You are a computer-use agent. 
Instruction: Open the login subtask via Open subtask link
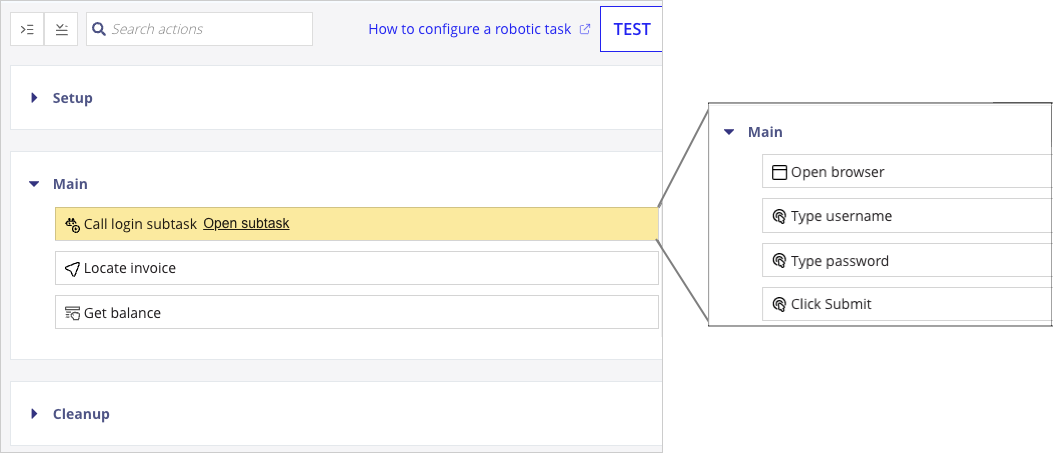(246, 224)
